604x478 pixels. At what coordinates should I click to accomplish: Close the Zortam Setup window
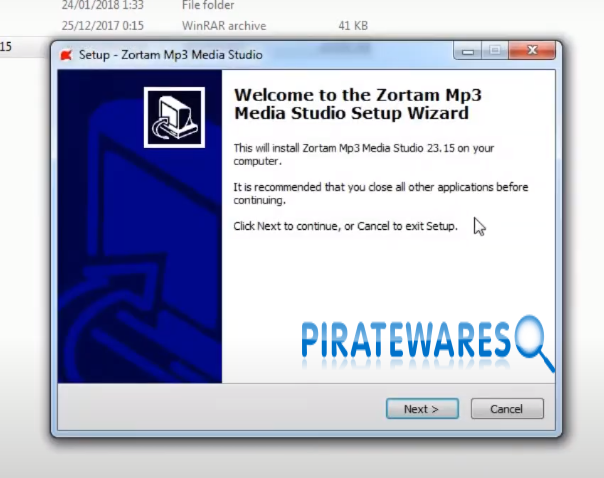530,50
